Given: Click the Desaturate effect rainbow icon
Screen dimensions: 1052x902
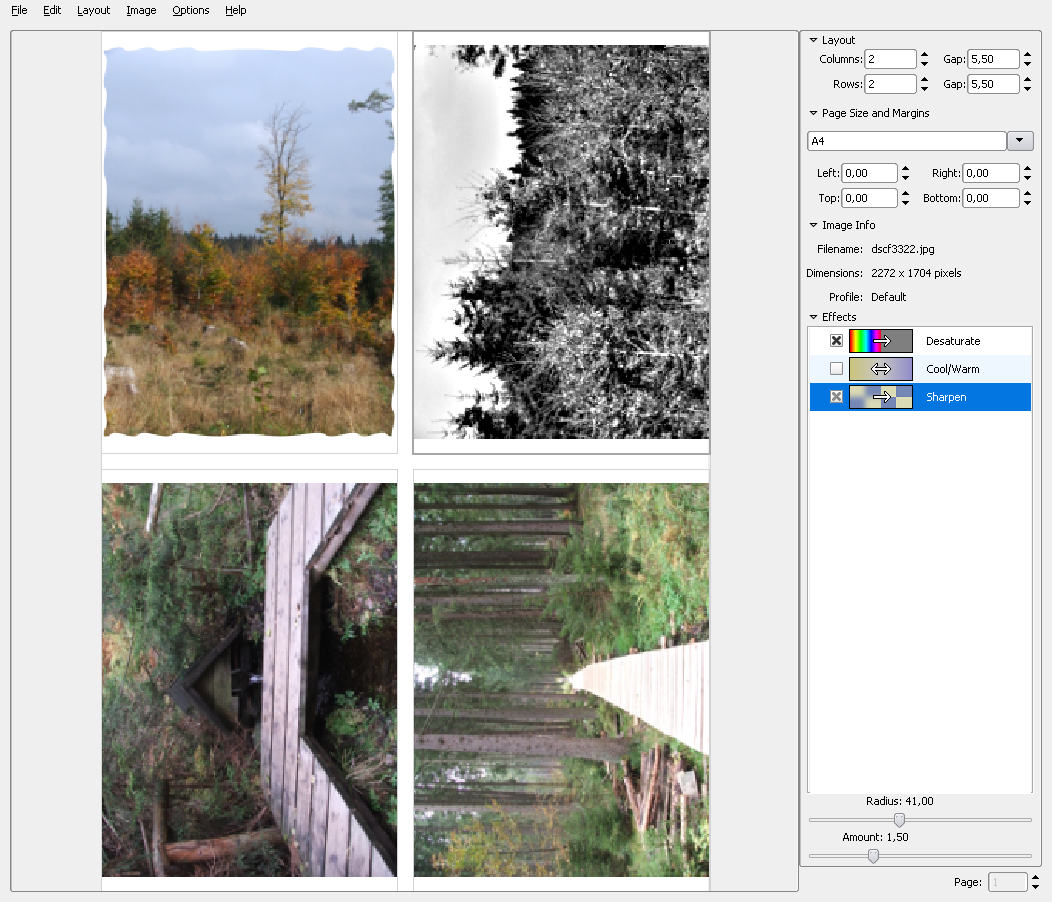Looking at the screenshot, I should (880, 341).
